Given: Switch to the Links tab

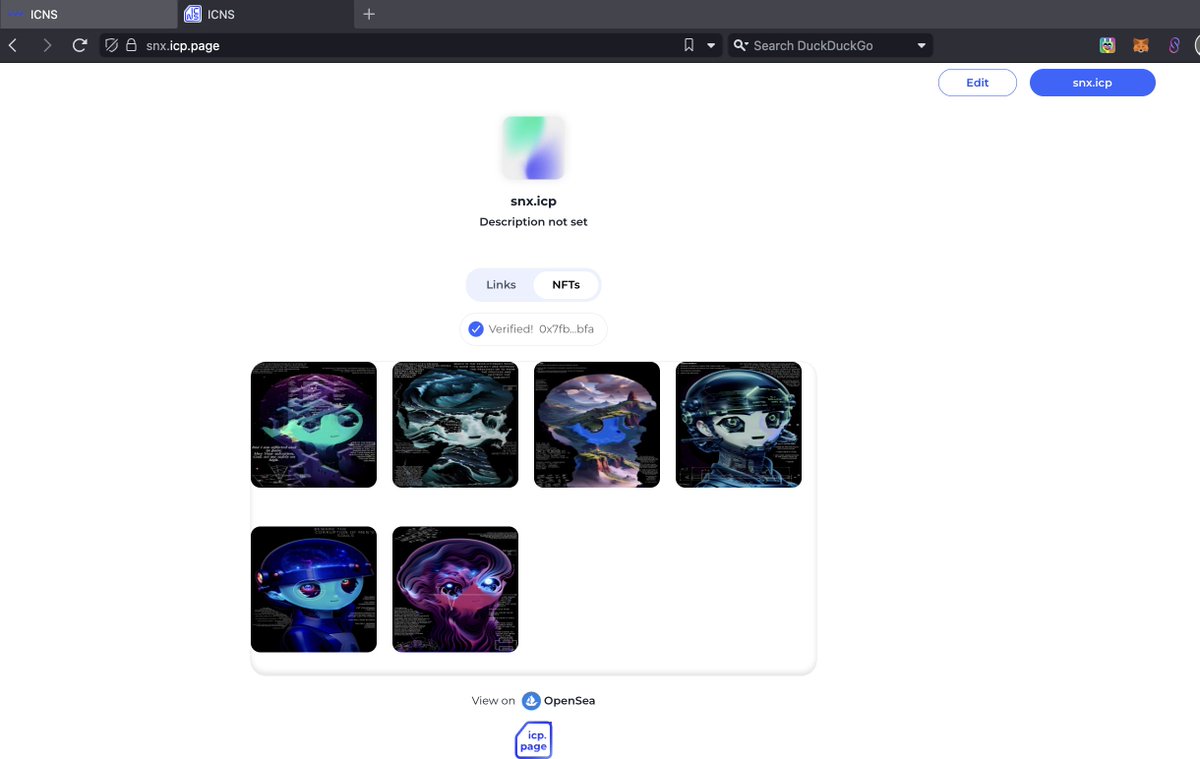Looking at the screenshot, I should (x=501, y=285).
